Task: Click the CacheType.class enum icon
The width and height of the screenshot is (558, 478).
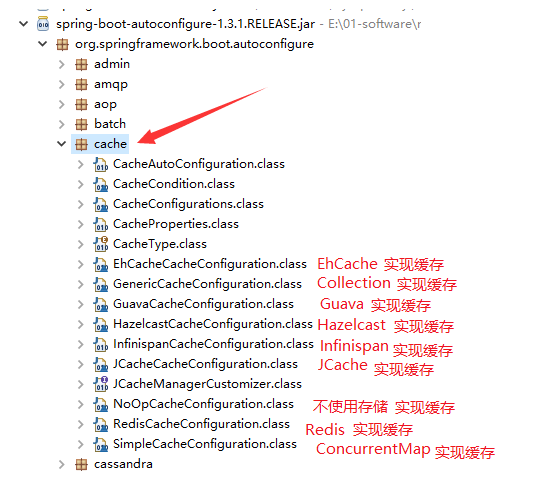Action: point(101,244)
